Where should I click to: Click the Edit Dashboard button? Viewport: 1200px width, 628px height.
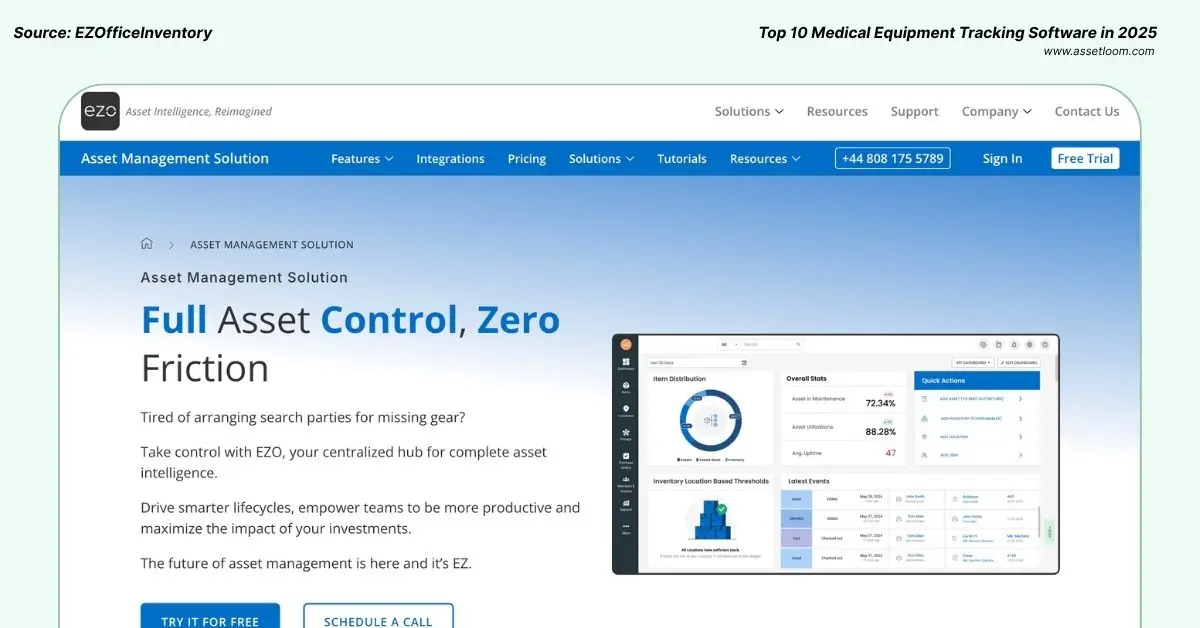(1019, 363)
